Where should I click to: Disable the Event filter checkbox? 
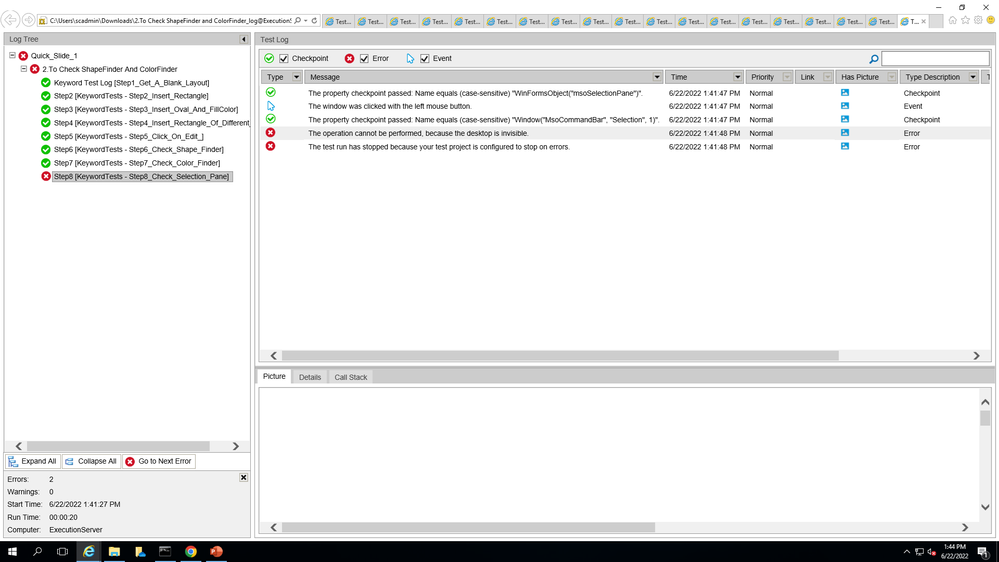425,59
